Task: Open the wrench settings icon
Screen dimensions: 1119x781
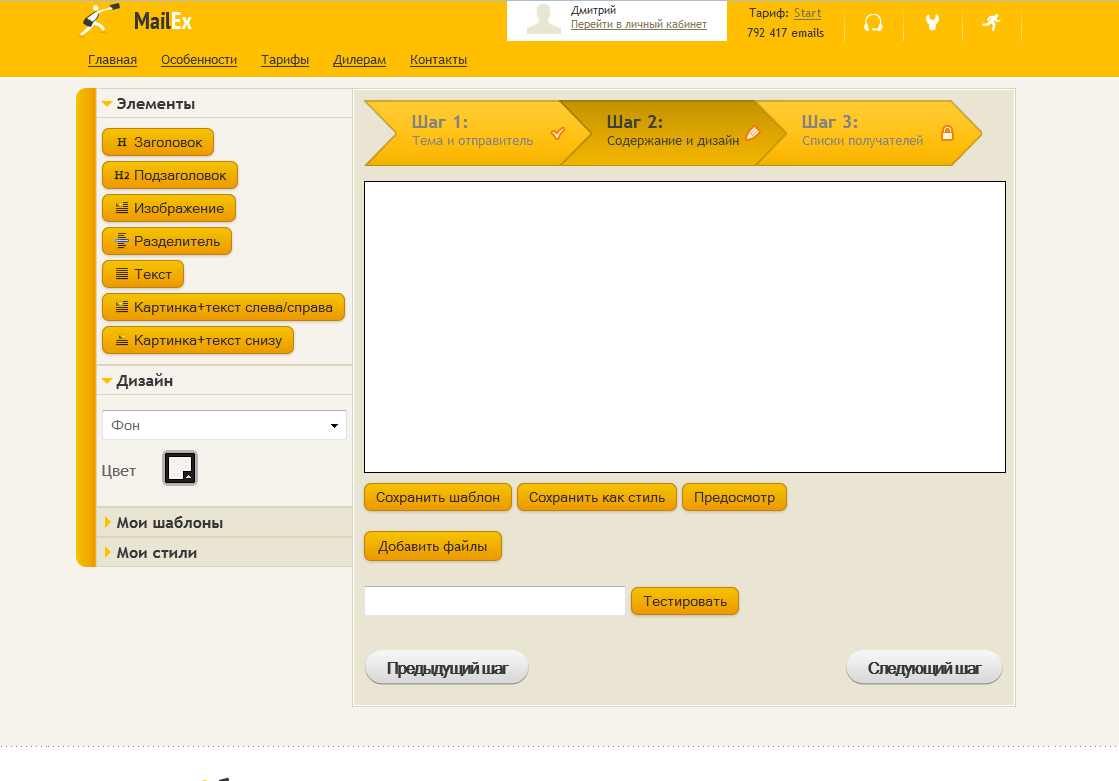Action: (932, 23)
